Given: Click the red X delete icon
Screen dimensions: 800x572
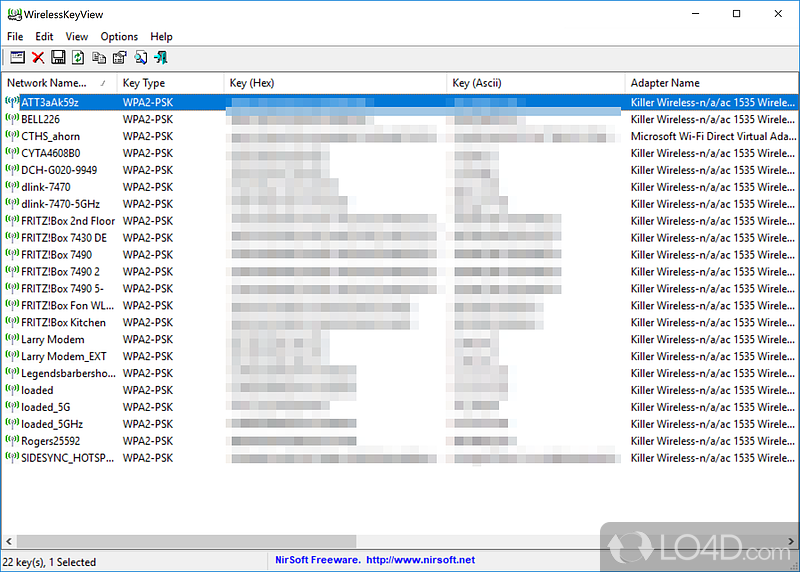Looking at the screenshot, I should click(x=38, y=58).
